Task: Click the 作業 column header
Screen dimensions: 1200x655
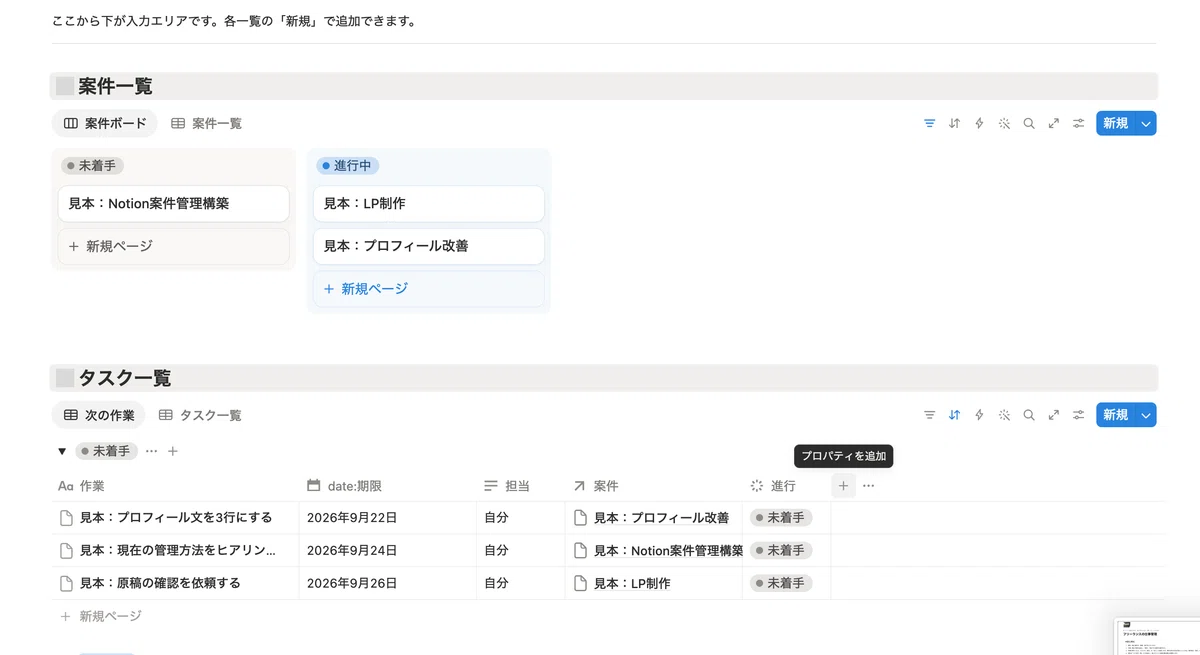Action: click(x=175, y=486)
